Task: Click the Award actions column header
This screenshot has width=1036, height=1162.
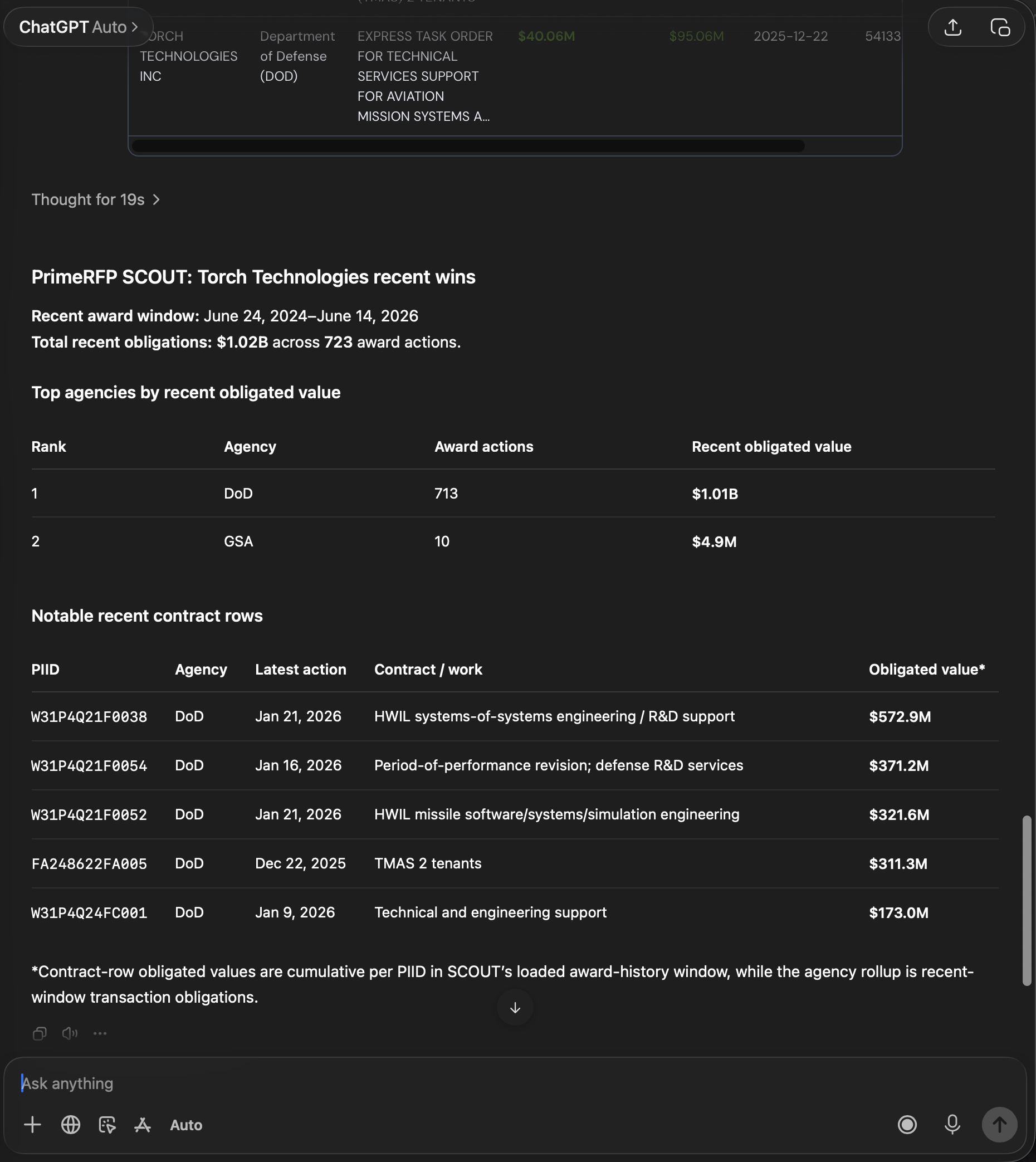Action: pyautogui.click(x=484, y=446)
